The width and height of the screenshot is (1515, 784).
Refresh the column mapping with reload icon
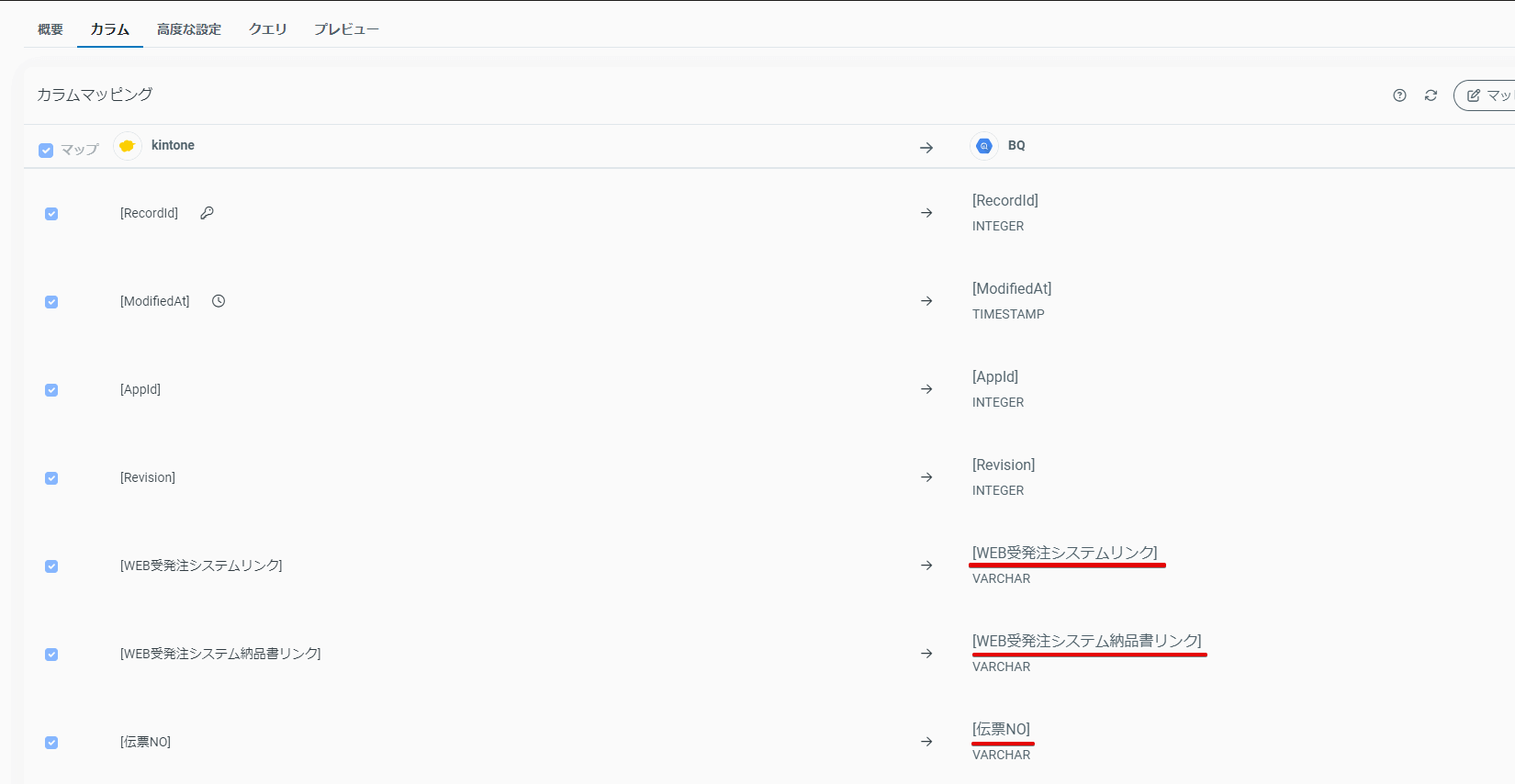1431,95
